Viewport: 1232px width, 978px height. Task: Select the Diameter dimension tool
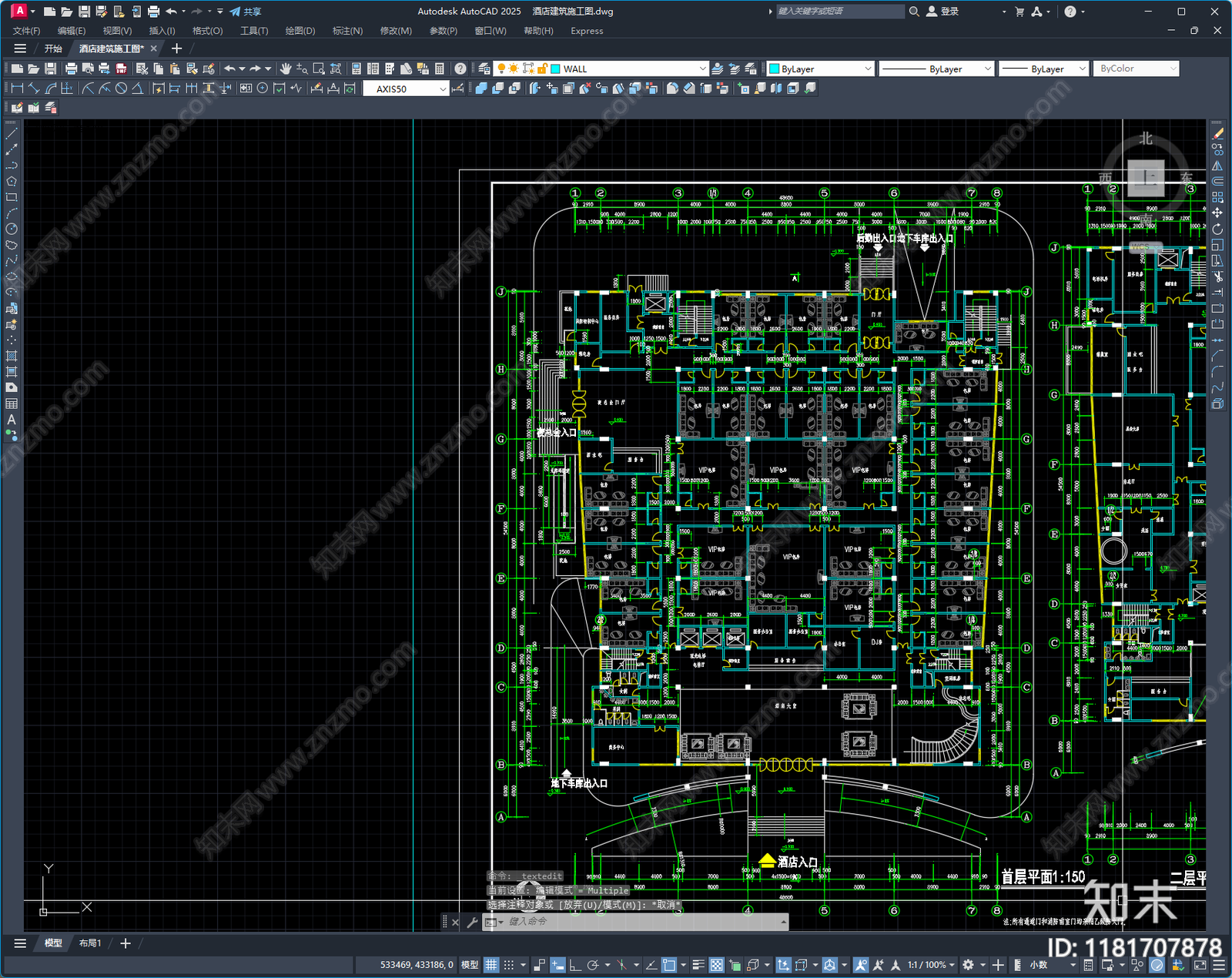click(121, 89)
